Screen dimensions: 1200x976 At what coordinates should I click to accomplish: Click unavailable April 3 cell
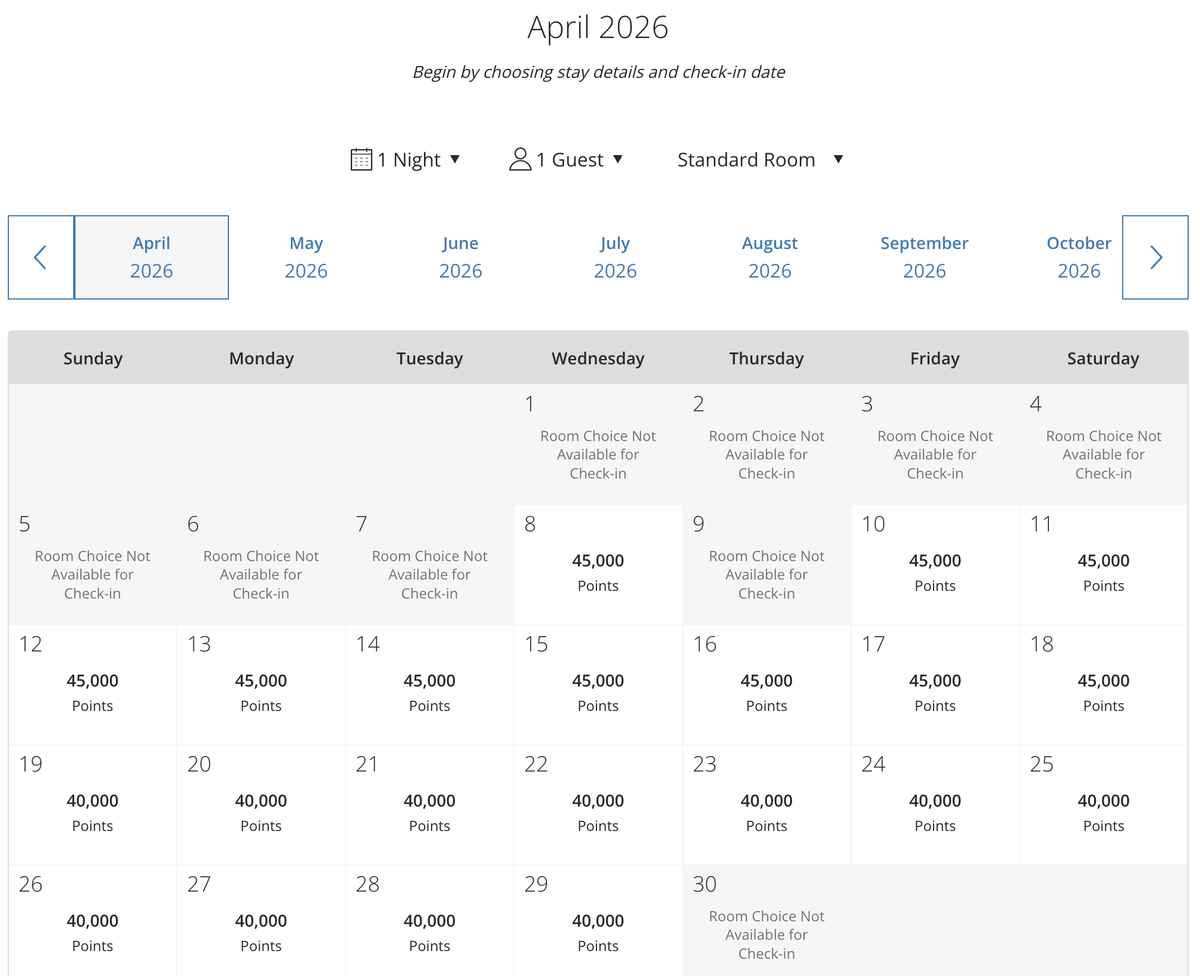pos(935,445)
